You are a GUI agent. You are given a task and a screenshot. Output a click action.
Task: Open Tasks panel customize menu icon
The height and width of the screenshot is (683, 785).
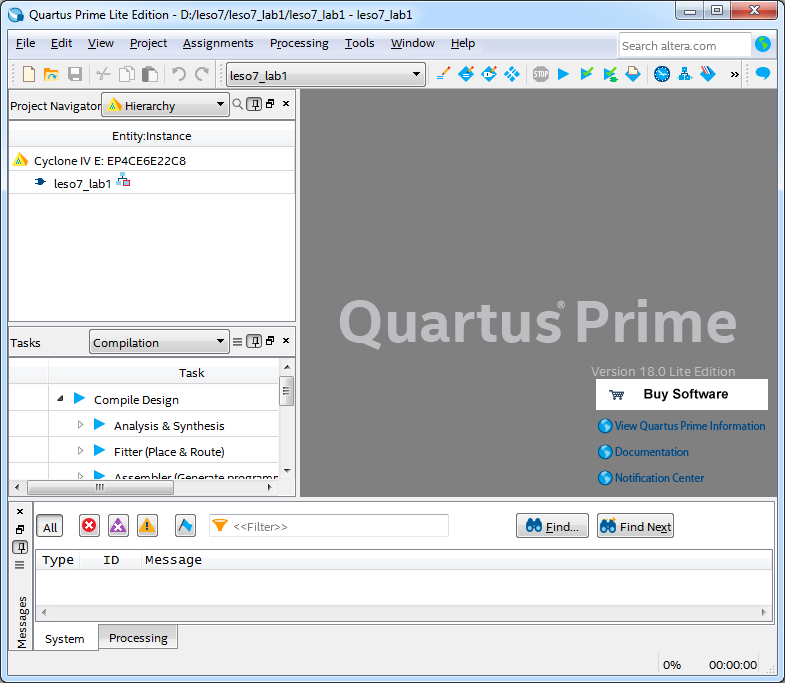pyautogui.click(x=238, y=342)
